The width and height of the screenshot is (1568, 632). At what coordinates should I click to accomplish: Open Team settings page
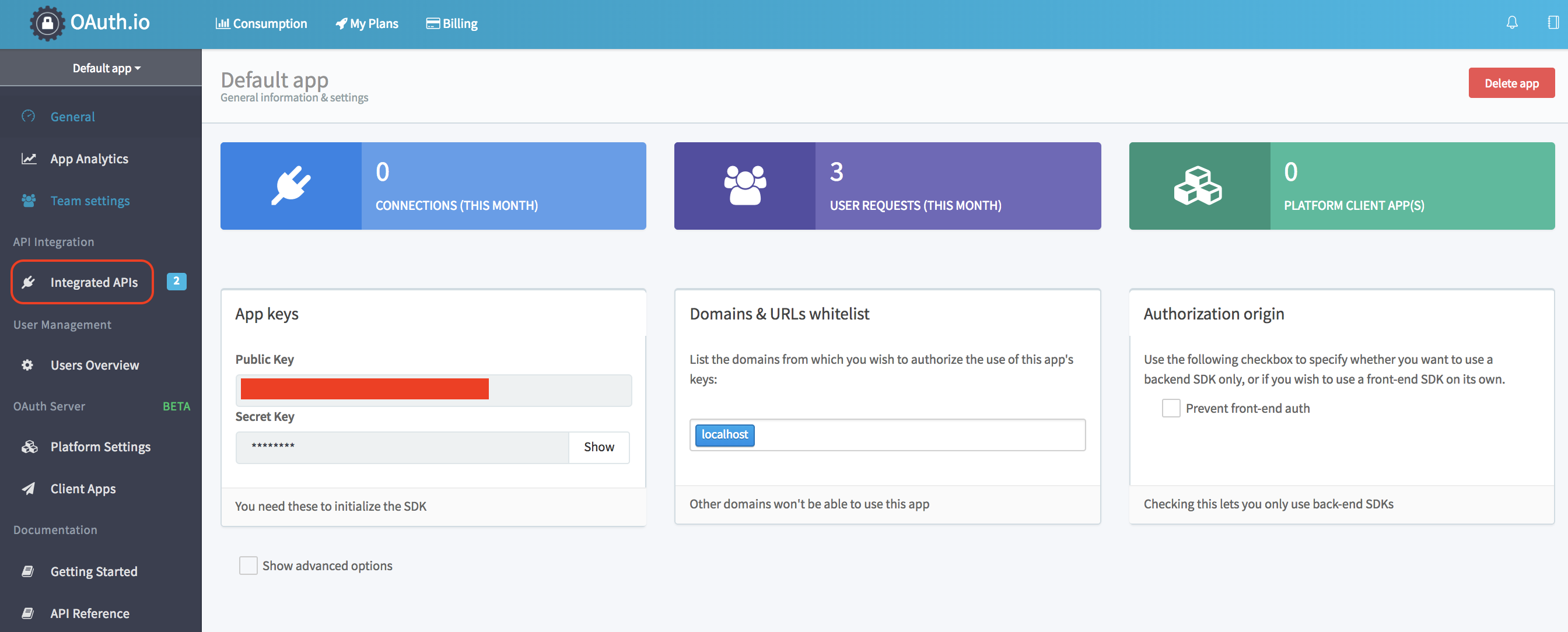(90, 201)
